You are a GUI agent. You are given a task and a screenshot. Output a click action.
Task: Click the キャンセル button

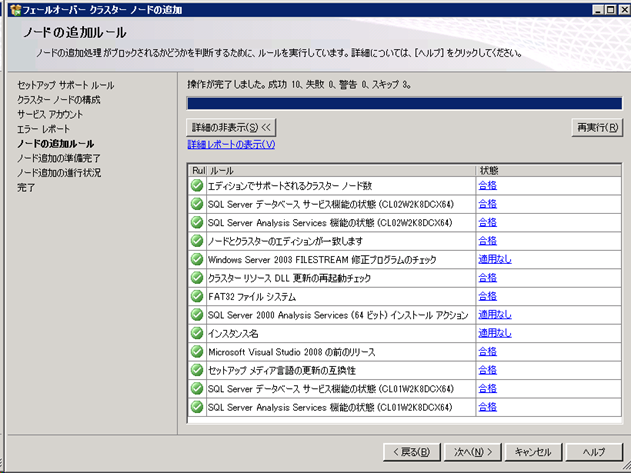(x=533, y=452)
